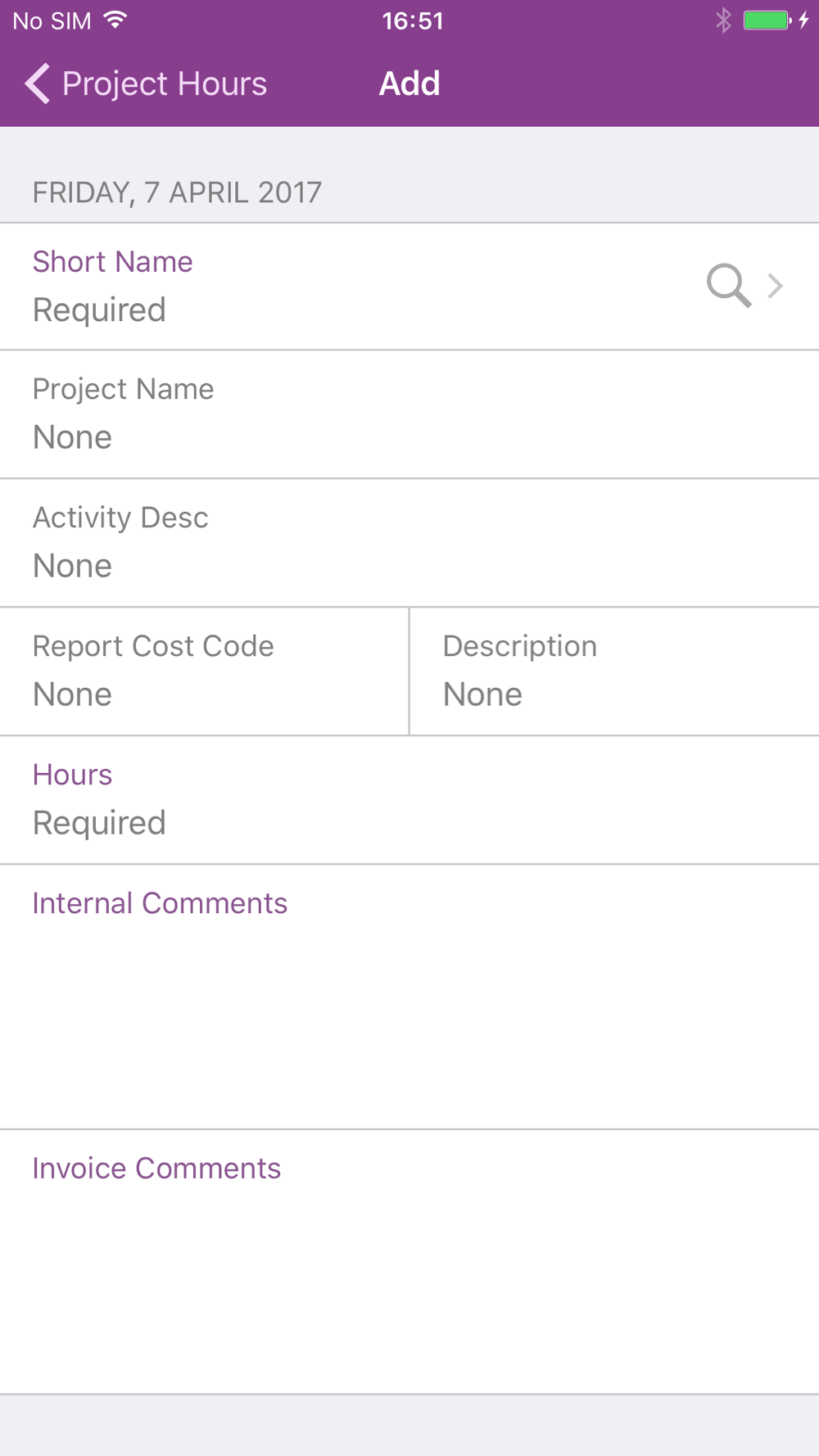Open the Report Cost Code field
The image size is (819, 1456).
click(204, 671)
